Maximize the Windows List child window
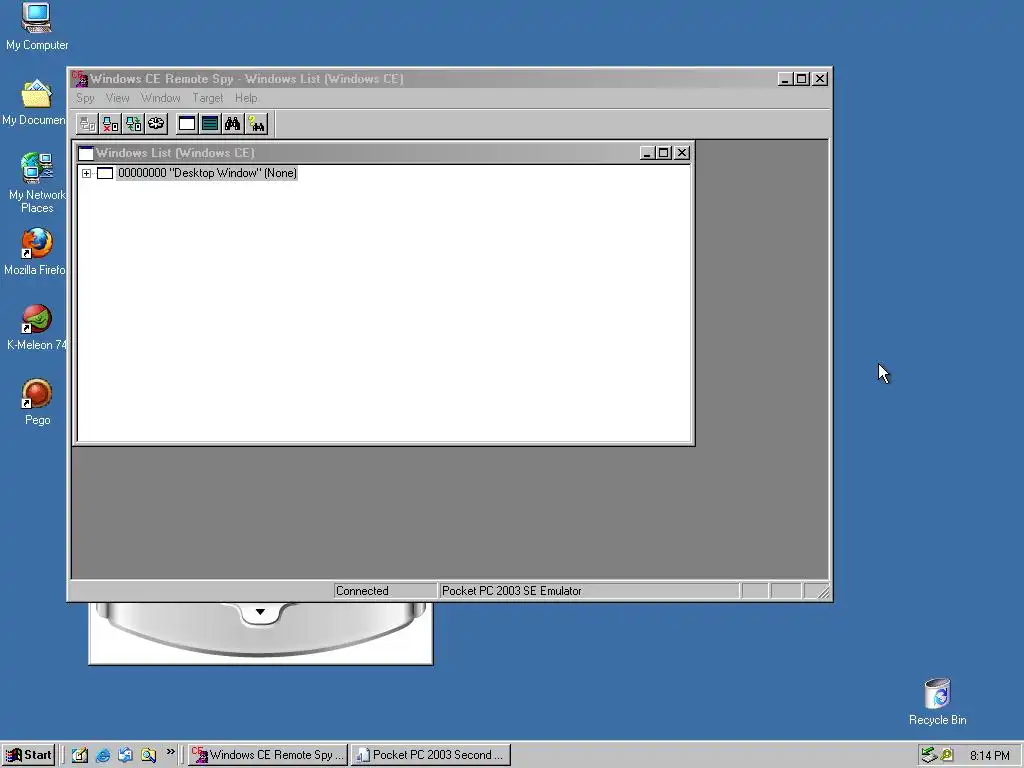 (x=664, y=153)
